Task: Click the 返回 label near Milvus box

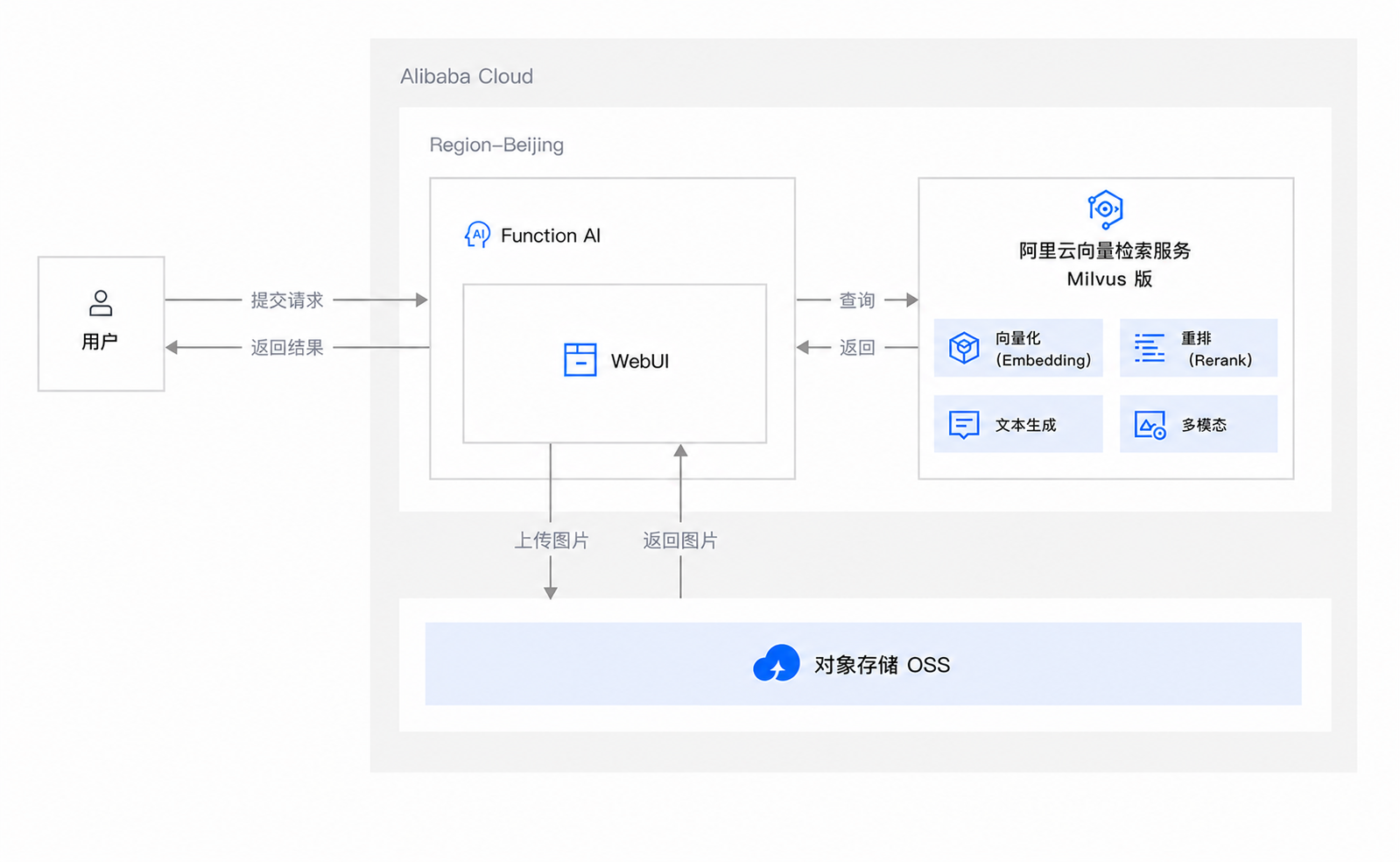Action: point(857,348)
